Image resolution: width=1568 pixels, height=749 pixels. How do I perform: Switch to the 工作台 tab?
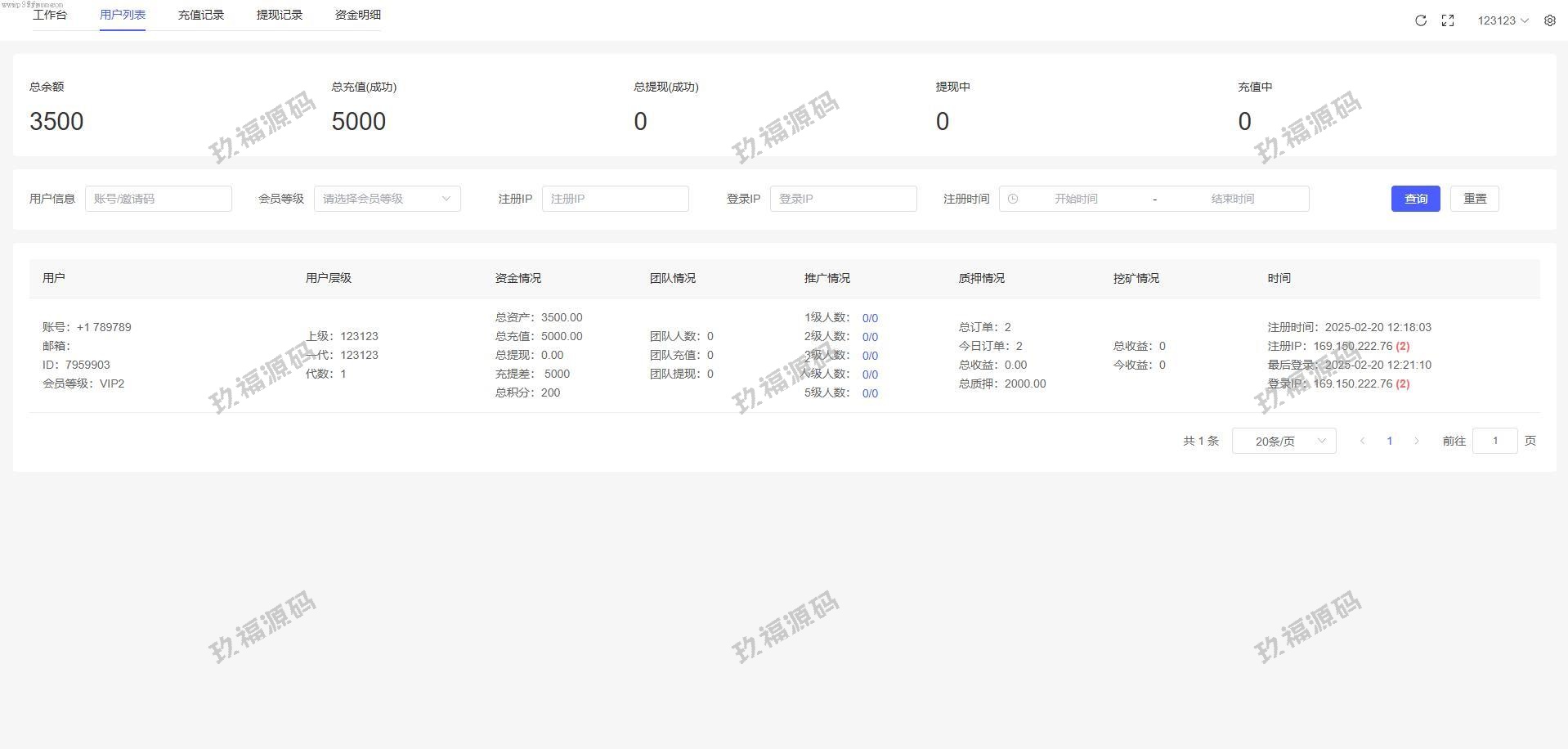pyautogui.click(x=50, y=15)
